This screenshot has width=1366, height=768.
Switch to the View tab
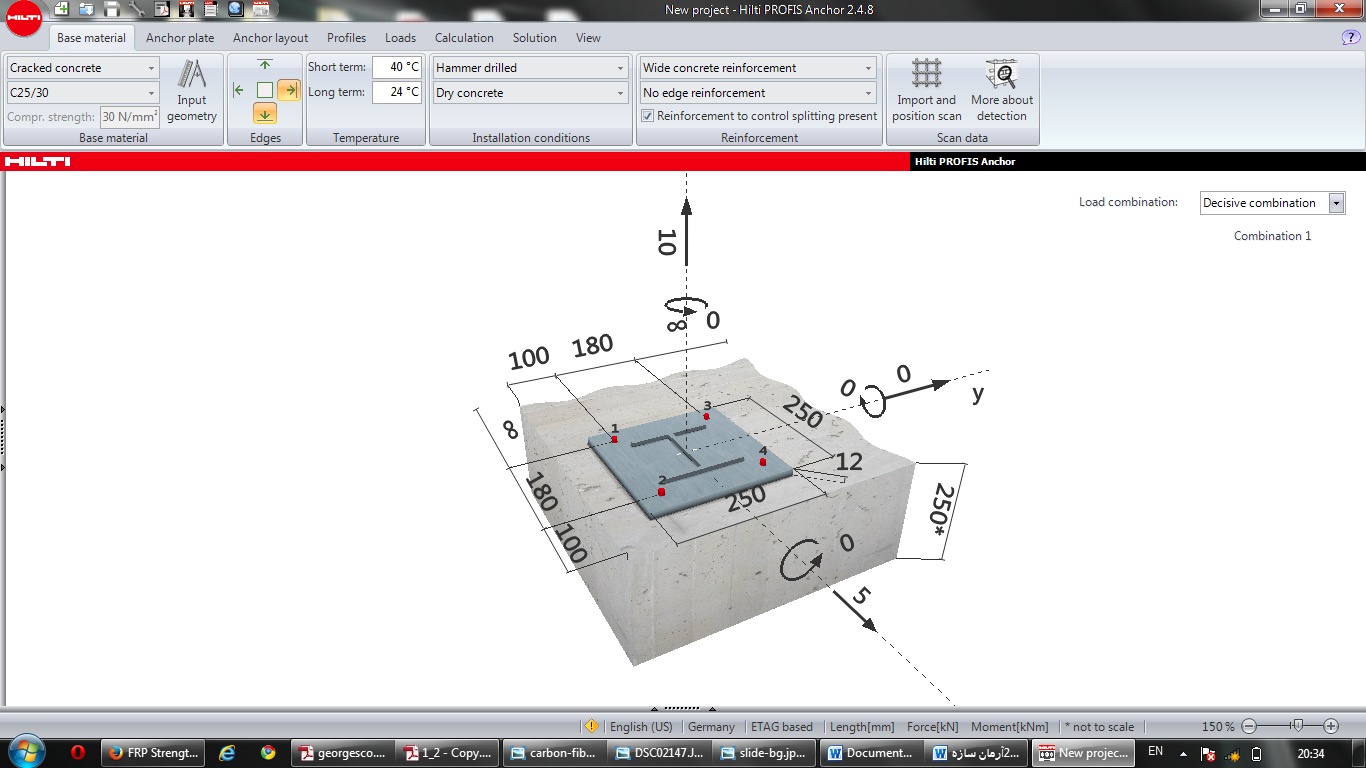tap(588, 38)
